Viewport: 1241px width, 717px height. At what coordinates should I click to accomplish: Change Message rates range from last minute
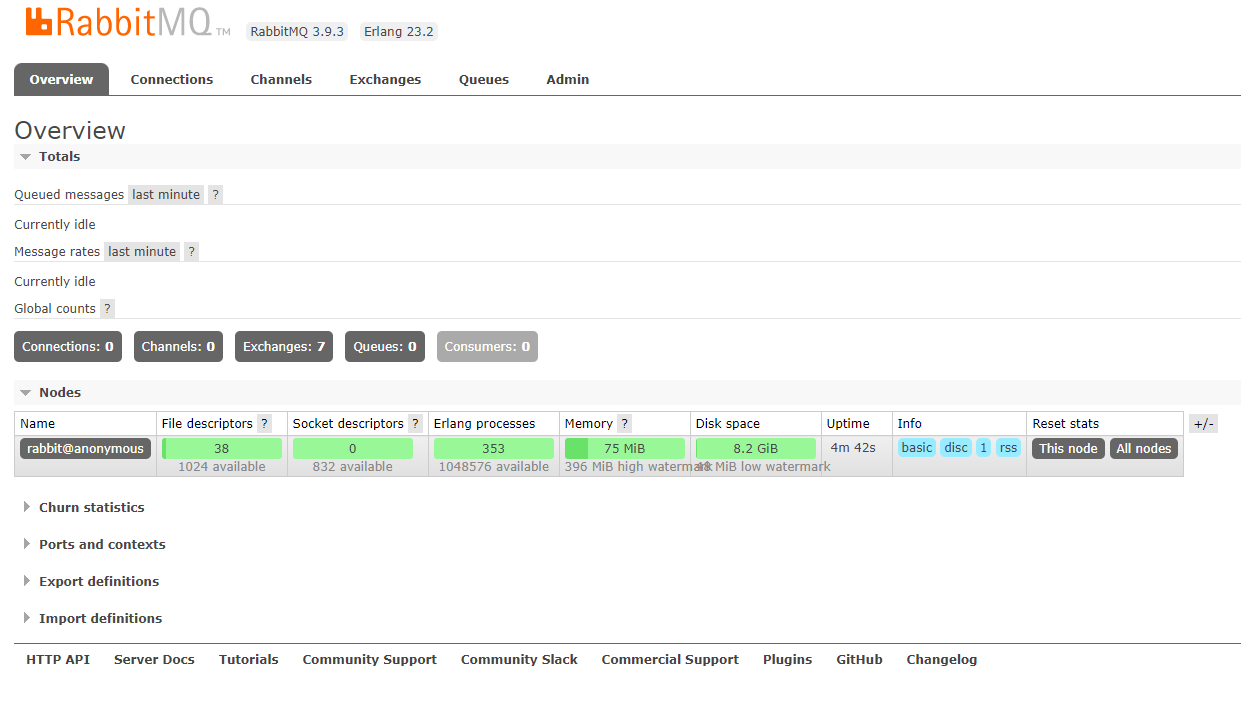point(142,252)
